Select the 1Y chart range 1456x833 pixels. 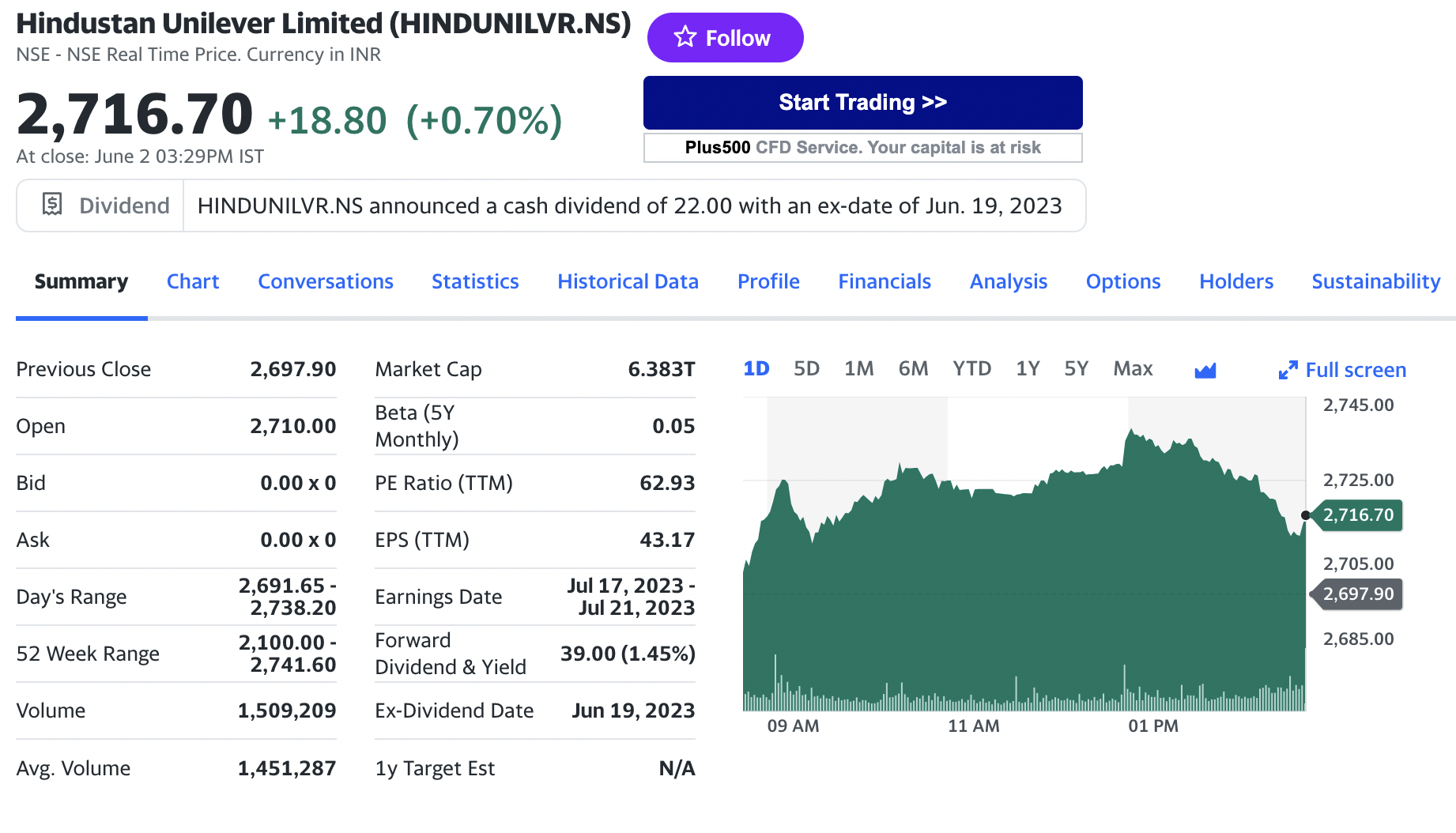click(1028, 369)
